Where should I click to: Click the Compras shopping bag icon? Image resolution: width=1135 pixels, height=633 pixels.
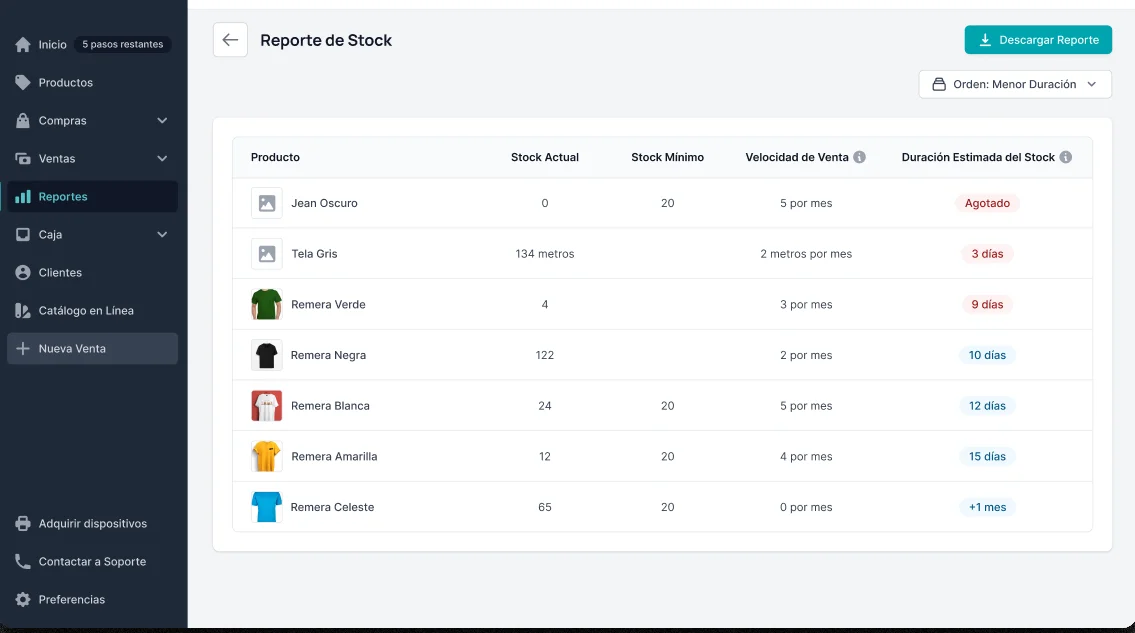pos(23,120)
